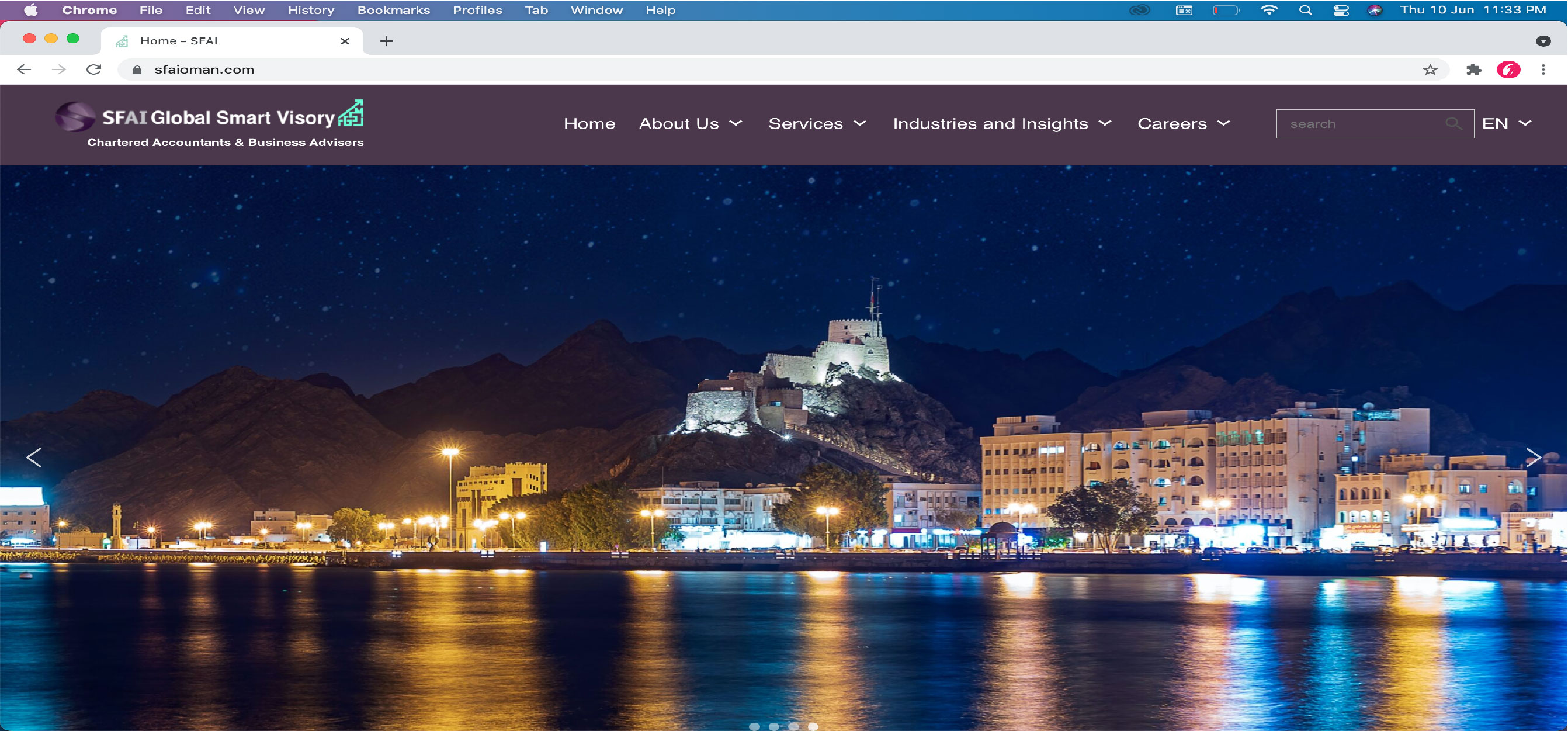Open the File menu
This screenshot has width=1568, height=731.
[151, 10]
